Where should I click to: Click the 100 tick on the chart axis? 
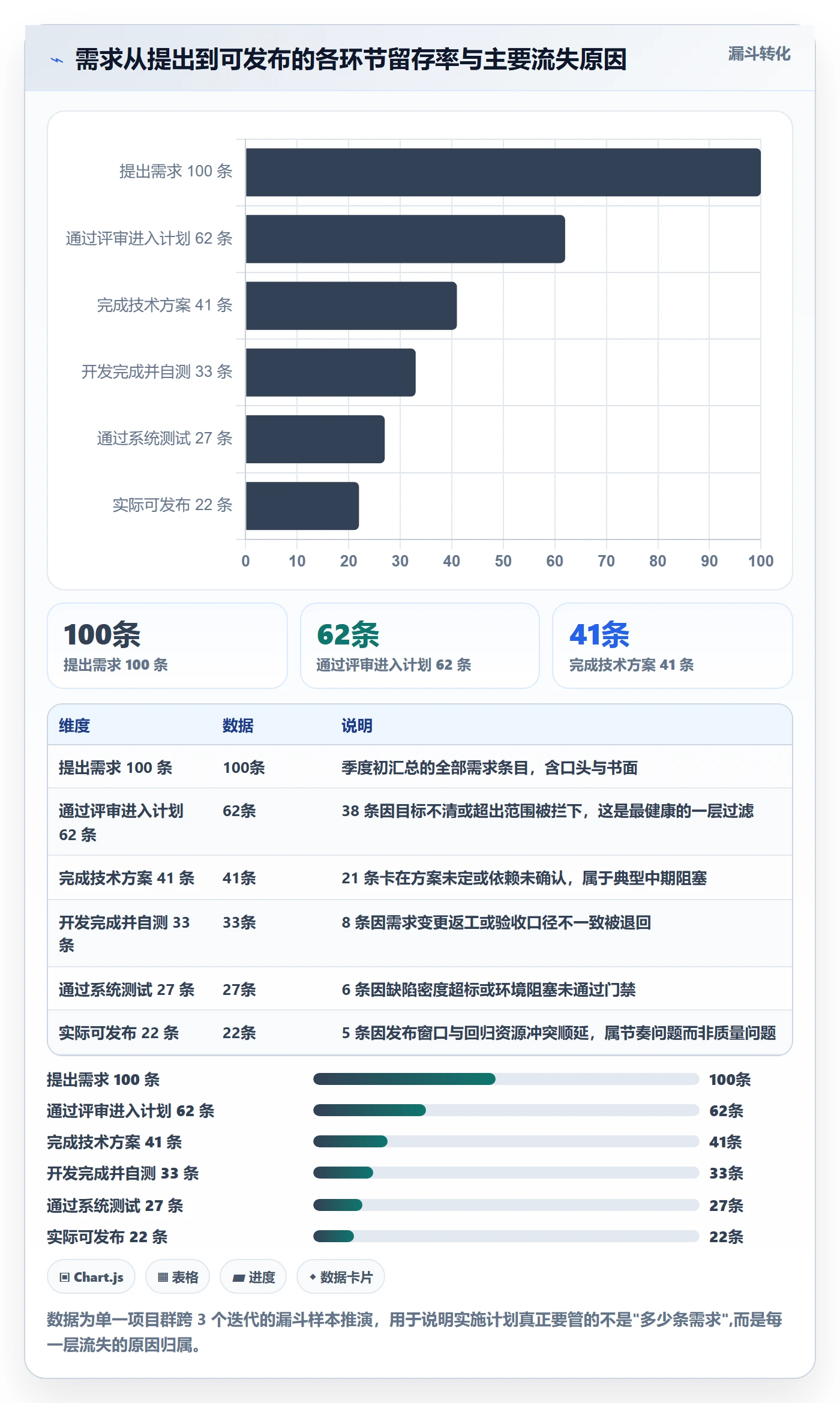pos(761,561)
